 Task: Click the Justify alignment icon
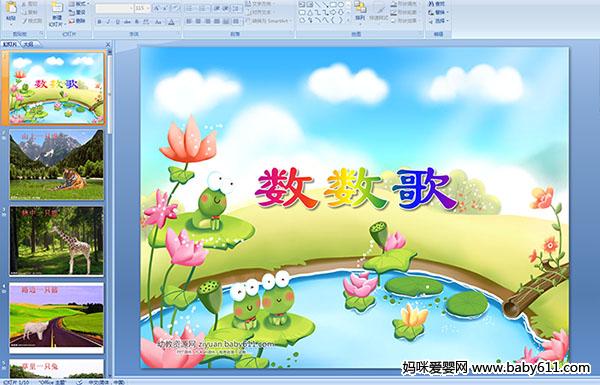click(x=217, y=21)
